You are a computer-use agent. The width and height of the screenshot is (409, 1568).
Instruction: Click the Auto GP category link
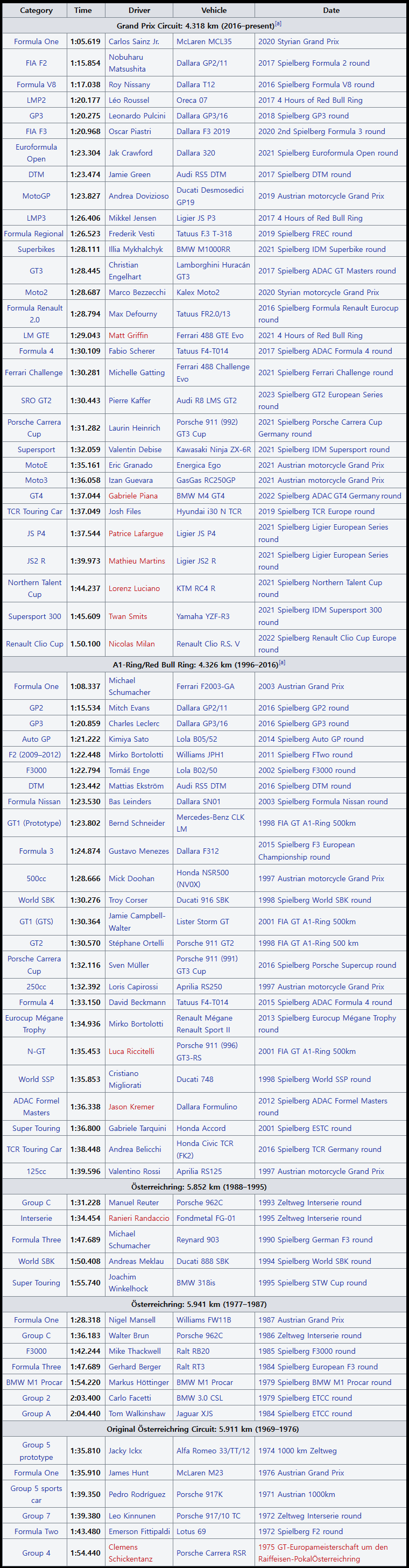click(36, 740)
